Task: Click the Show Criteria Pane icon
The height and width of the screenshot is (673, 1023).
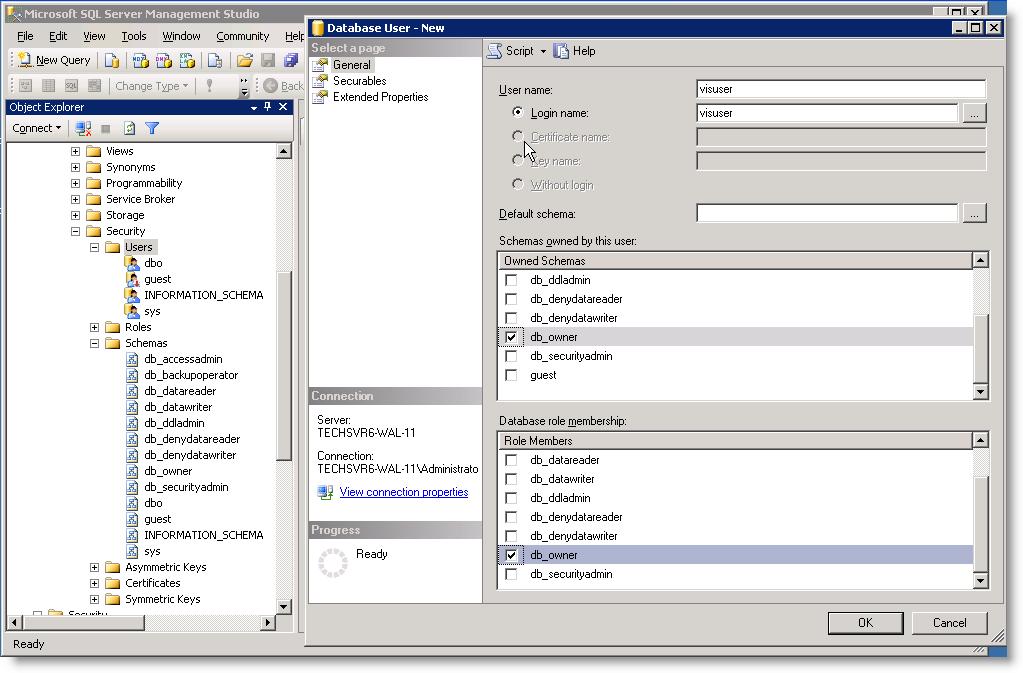Action: tap(48, 85)
